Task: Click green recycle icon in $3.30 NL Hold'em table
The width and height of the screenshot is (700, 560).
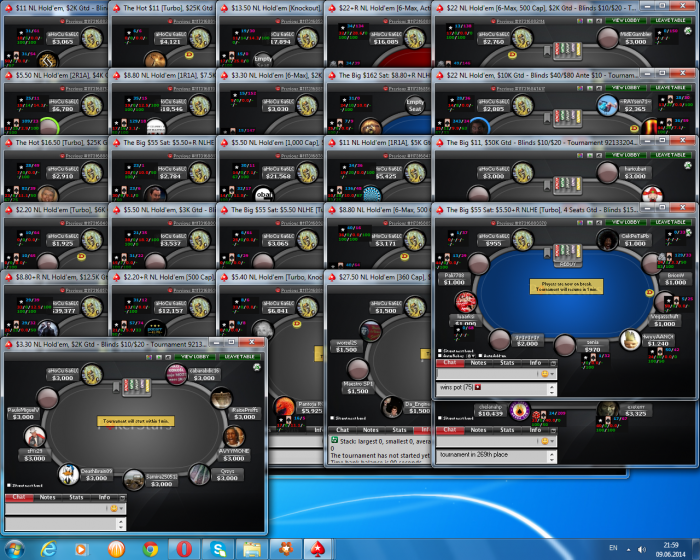Action: tap(257, 367)
